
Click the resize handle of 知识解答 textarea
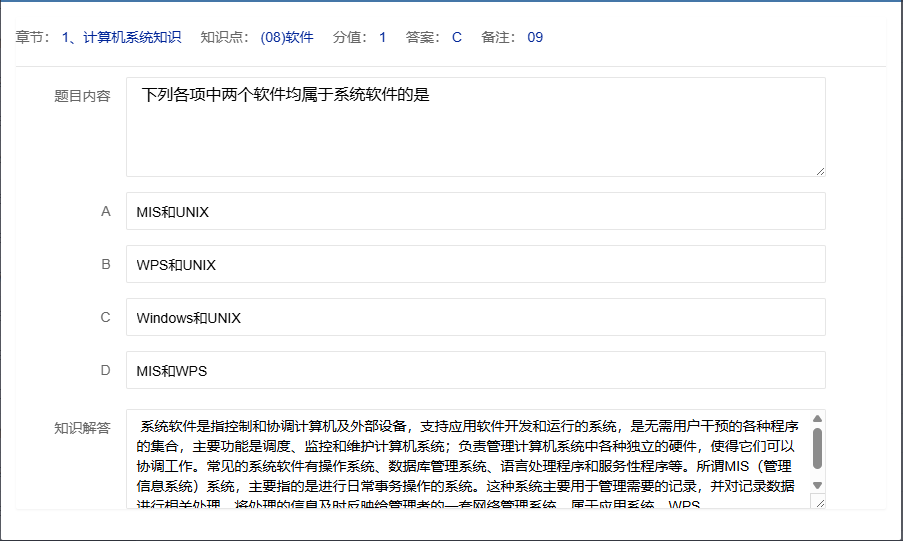click(820, 503)
